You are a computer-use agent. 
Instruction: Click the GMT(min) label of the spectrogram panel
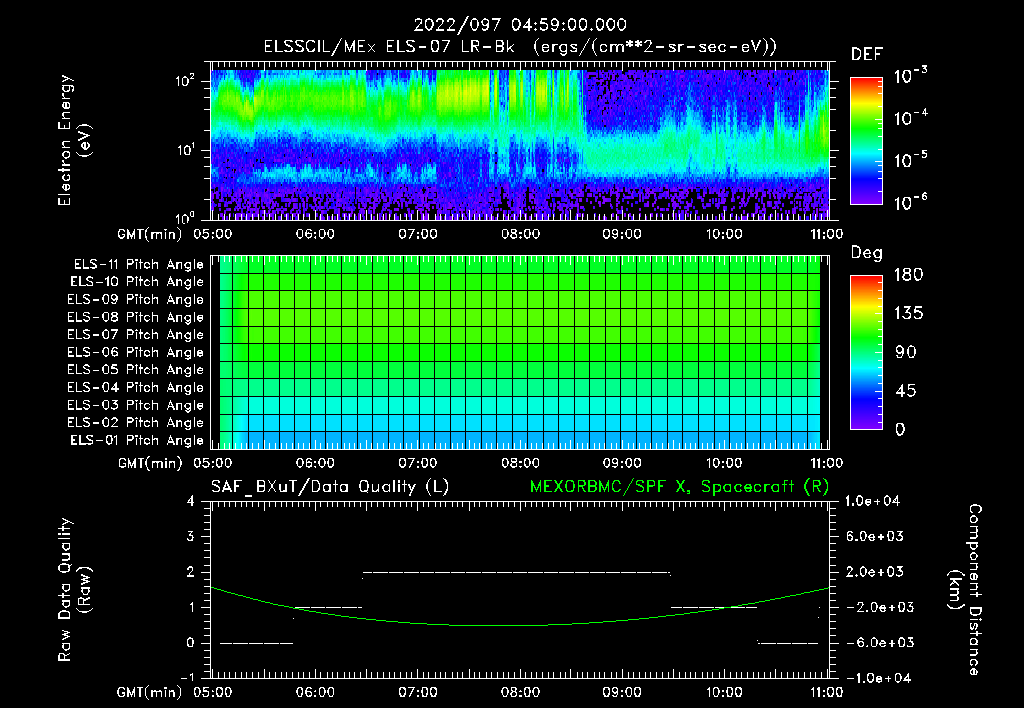(x=149, y=234)
